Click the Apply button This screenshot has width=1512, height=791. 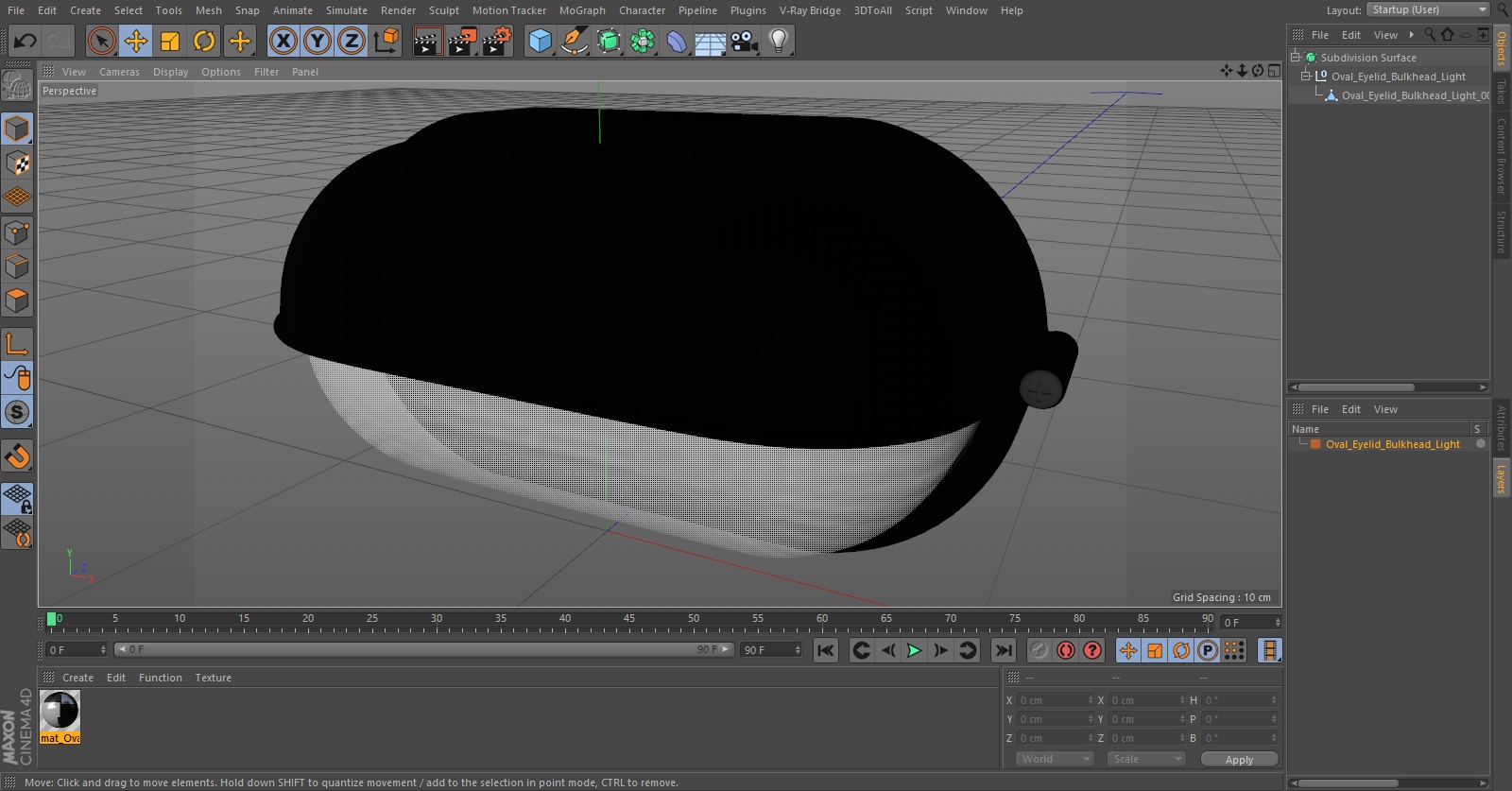[1239, 759]
